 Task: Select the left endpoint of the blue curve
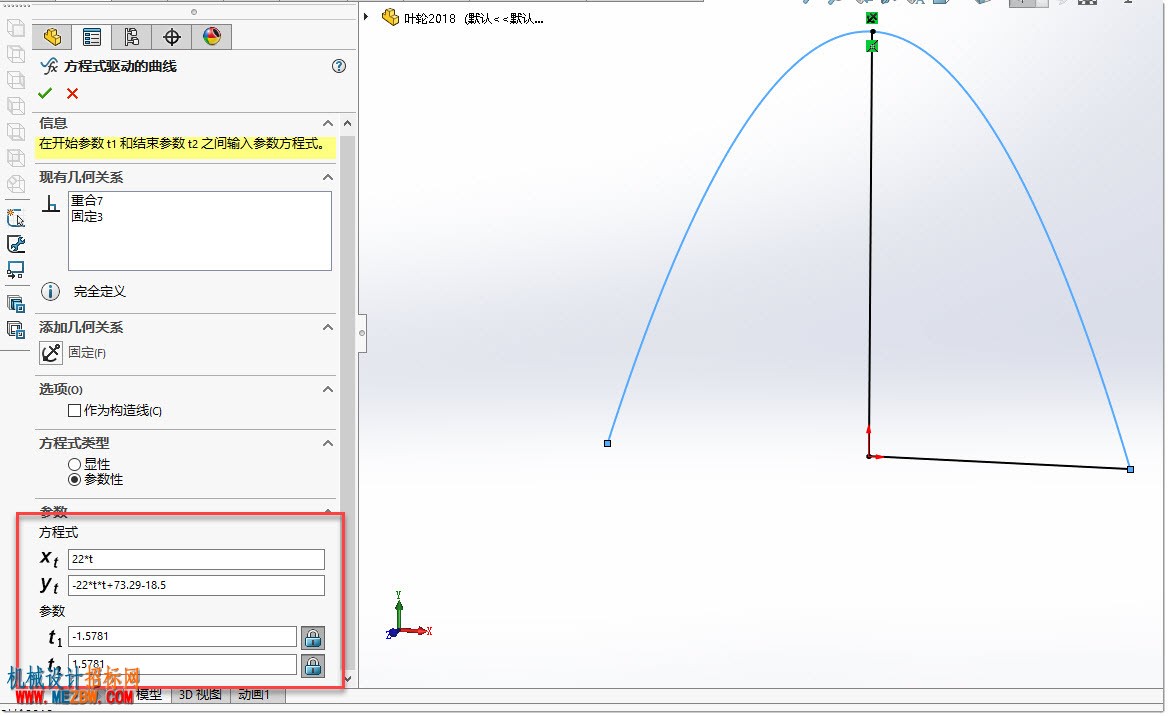pos(608,443)
